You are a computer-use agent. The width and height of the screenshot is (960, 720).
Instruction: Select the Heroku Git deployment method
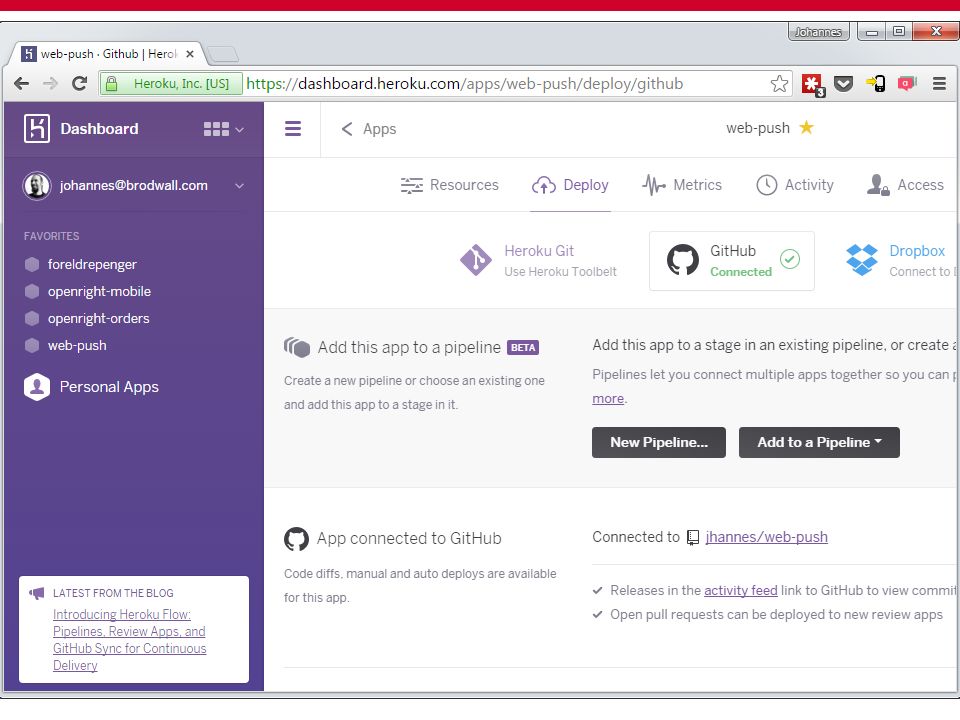coord(539,261)
